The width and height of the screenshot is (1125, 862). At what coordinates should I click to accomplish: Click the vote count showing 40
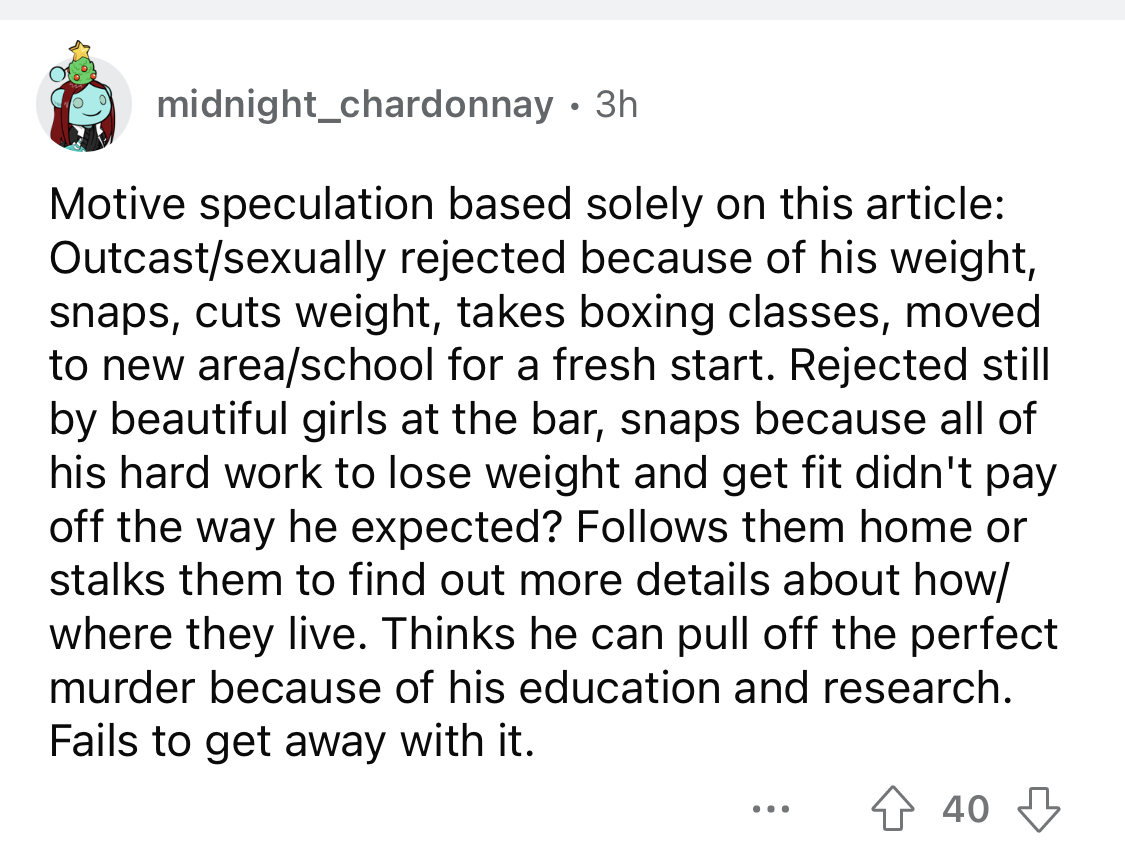966,809
